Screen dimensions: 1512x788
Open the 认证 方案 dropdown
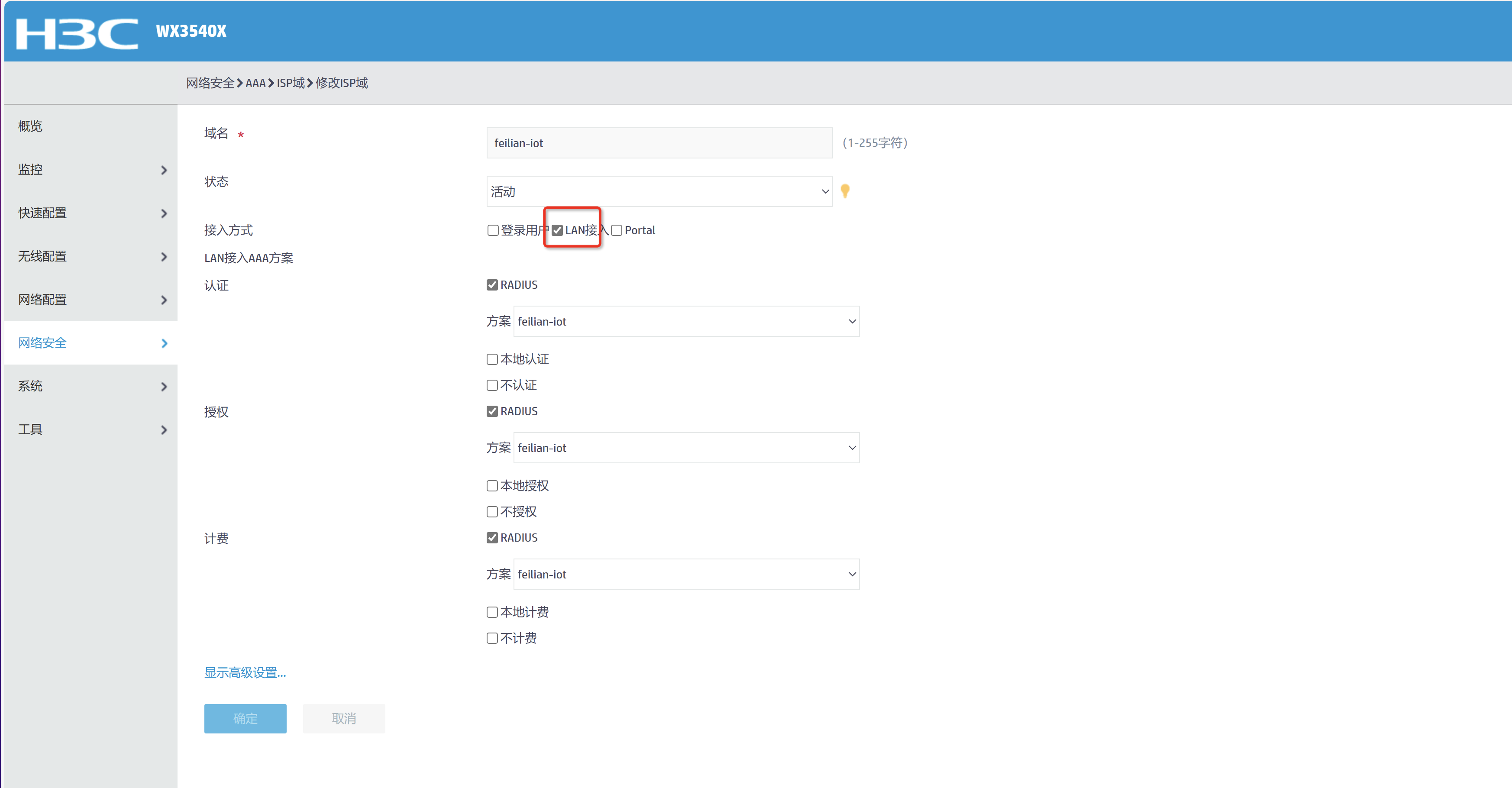[x=686, y=322]
